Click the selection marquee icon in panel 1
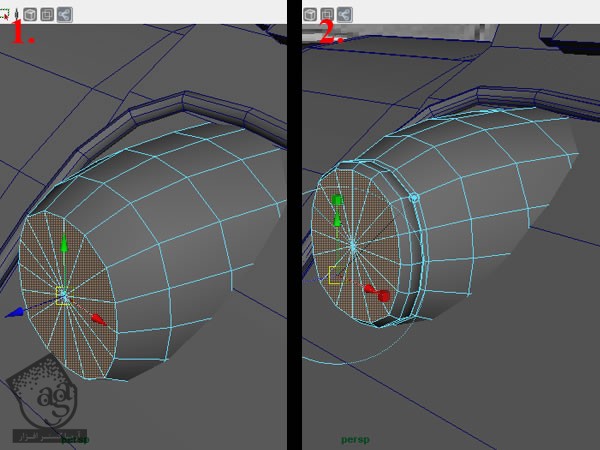 click(7, 14)
